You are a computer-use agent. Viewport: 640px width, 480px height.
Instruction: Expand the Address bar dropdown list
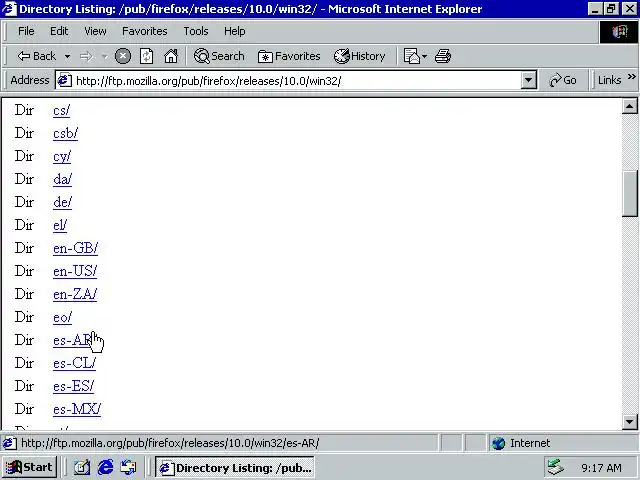coord(528,80)
